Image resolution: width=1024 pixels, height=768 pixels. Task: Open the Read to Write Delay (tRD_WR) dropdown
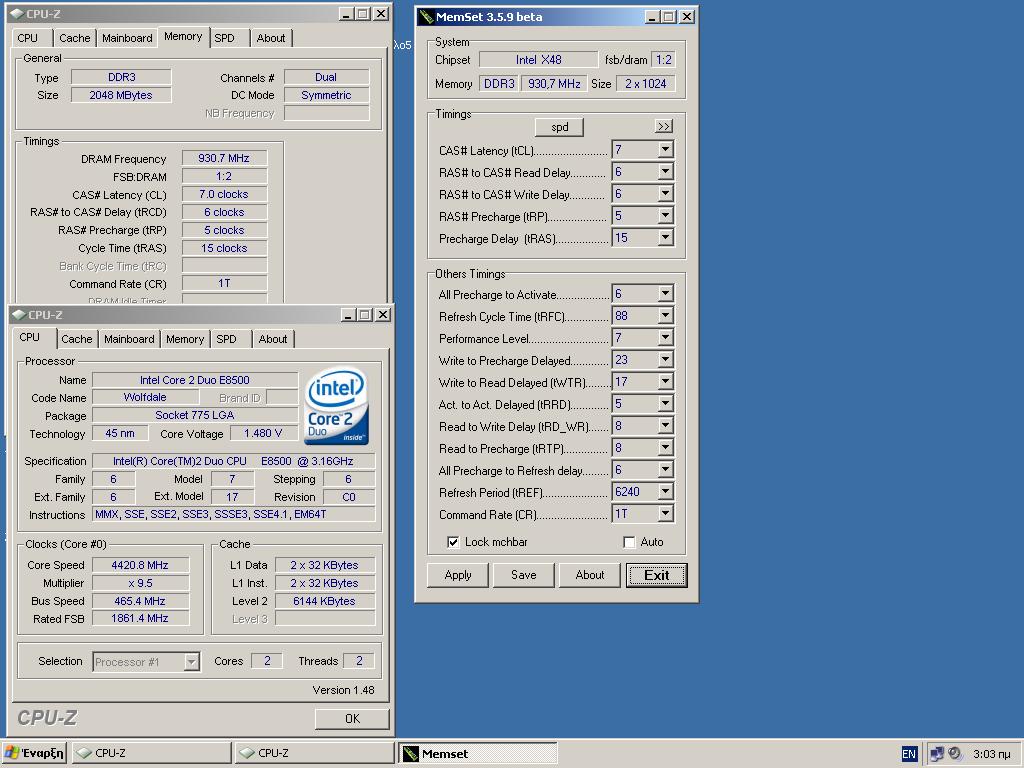coord(665,426)
